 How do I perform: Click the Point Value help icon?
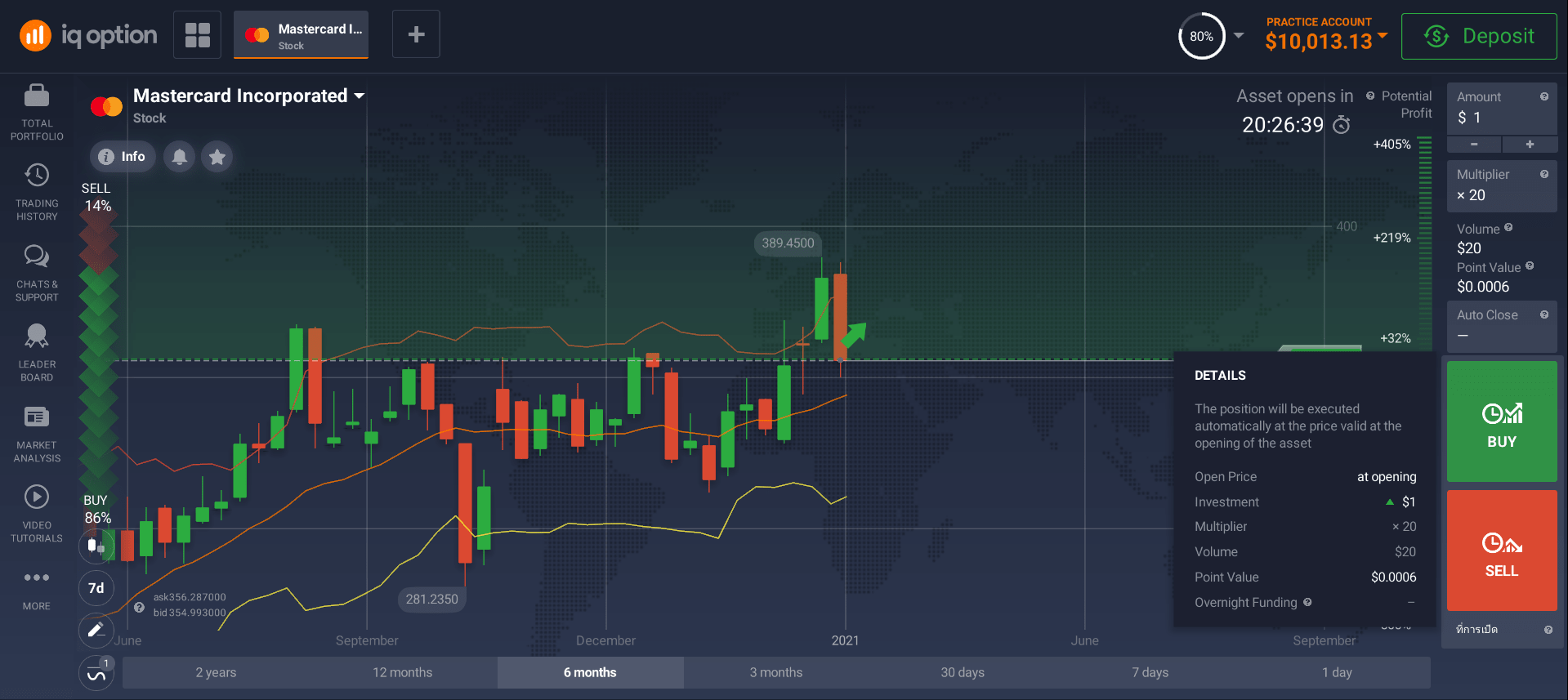(x=1530, y=266)
